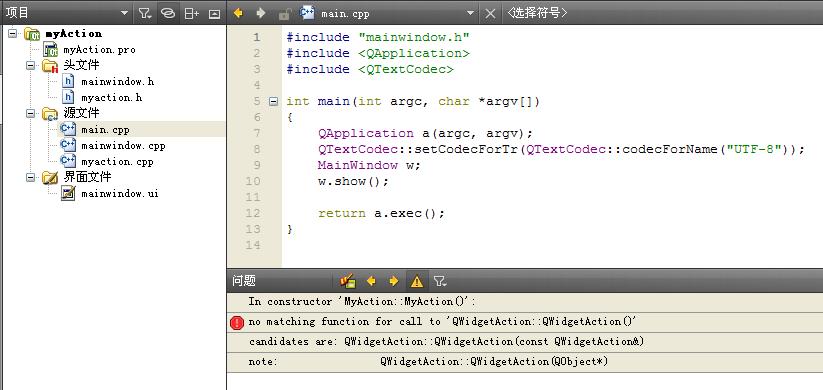Open the <选择符号> symbol selector
823x390 pixels.
coord(536,13)
